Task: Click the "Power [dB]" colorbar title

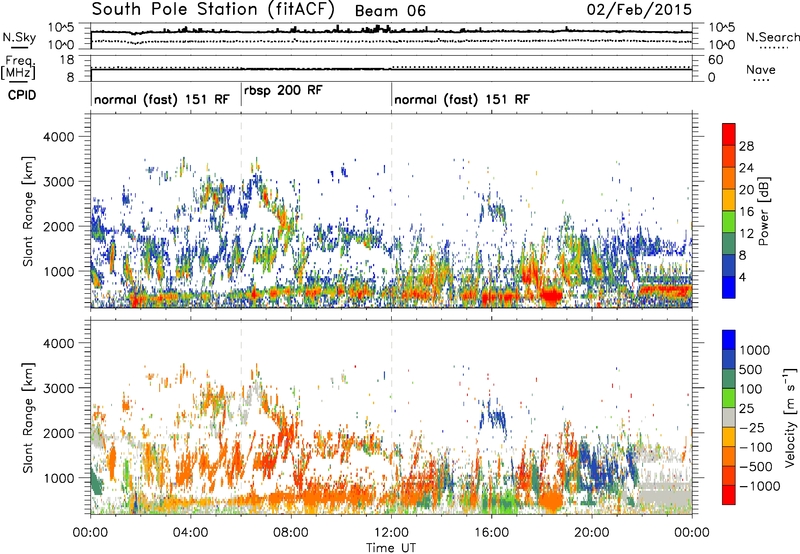Action: [763, 211]
